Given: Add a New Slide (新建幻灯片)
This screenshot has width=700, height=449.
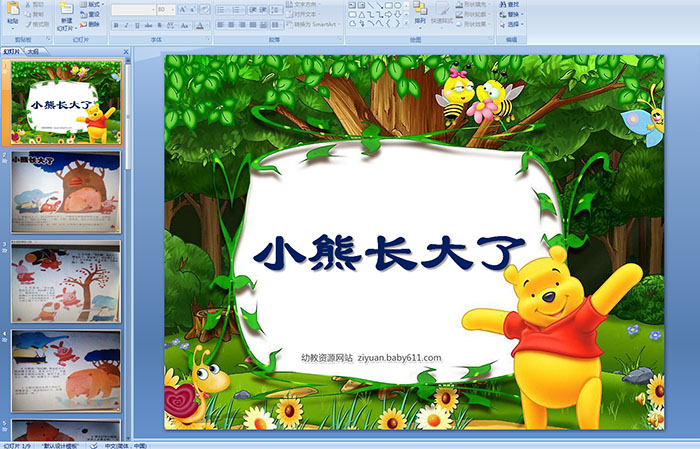Looking at the screenshot, I should point(67,16).
